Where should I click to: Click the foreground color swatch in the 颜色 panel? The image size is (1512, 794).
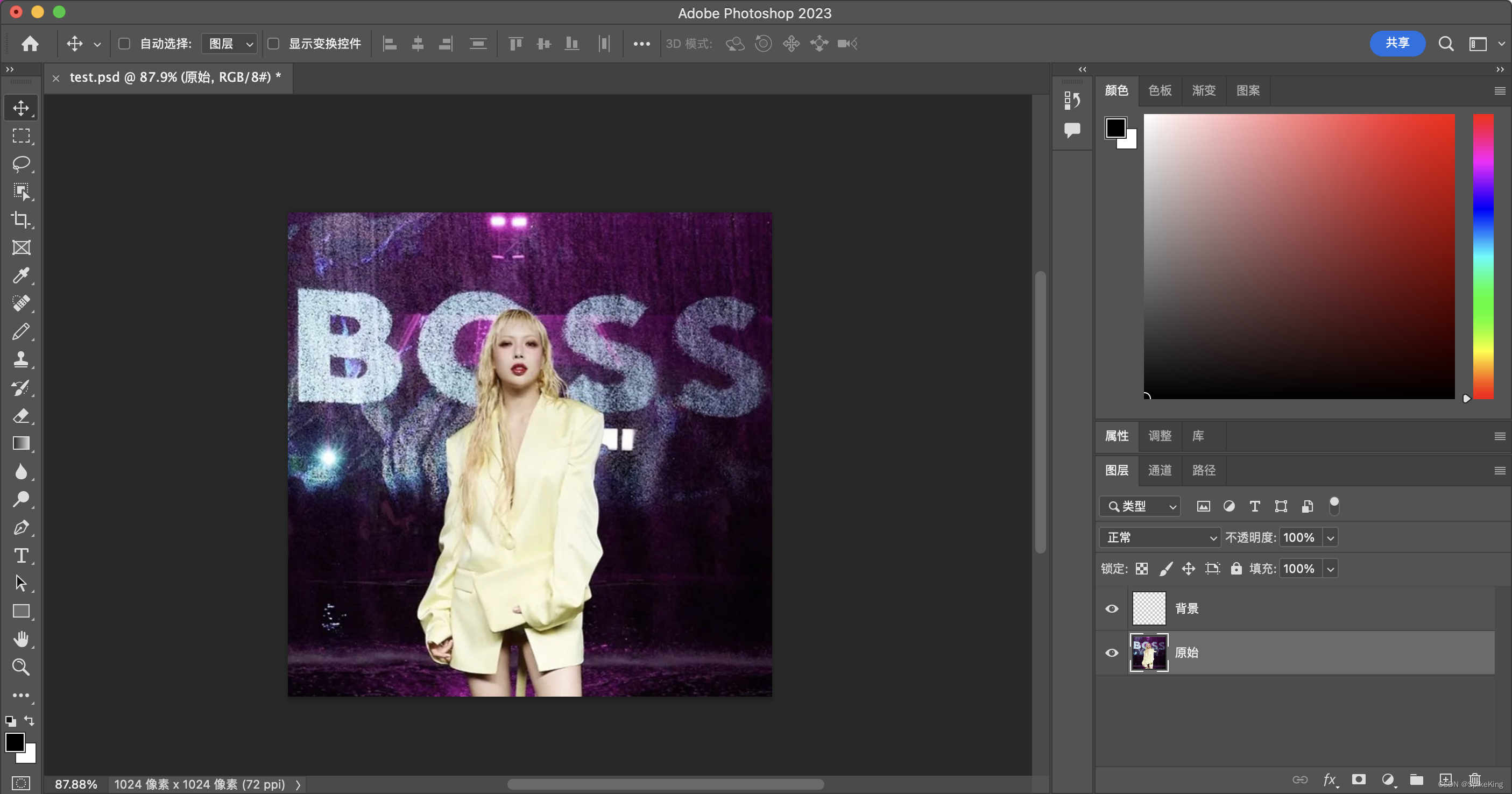1115,127
